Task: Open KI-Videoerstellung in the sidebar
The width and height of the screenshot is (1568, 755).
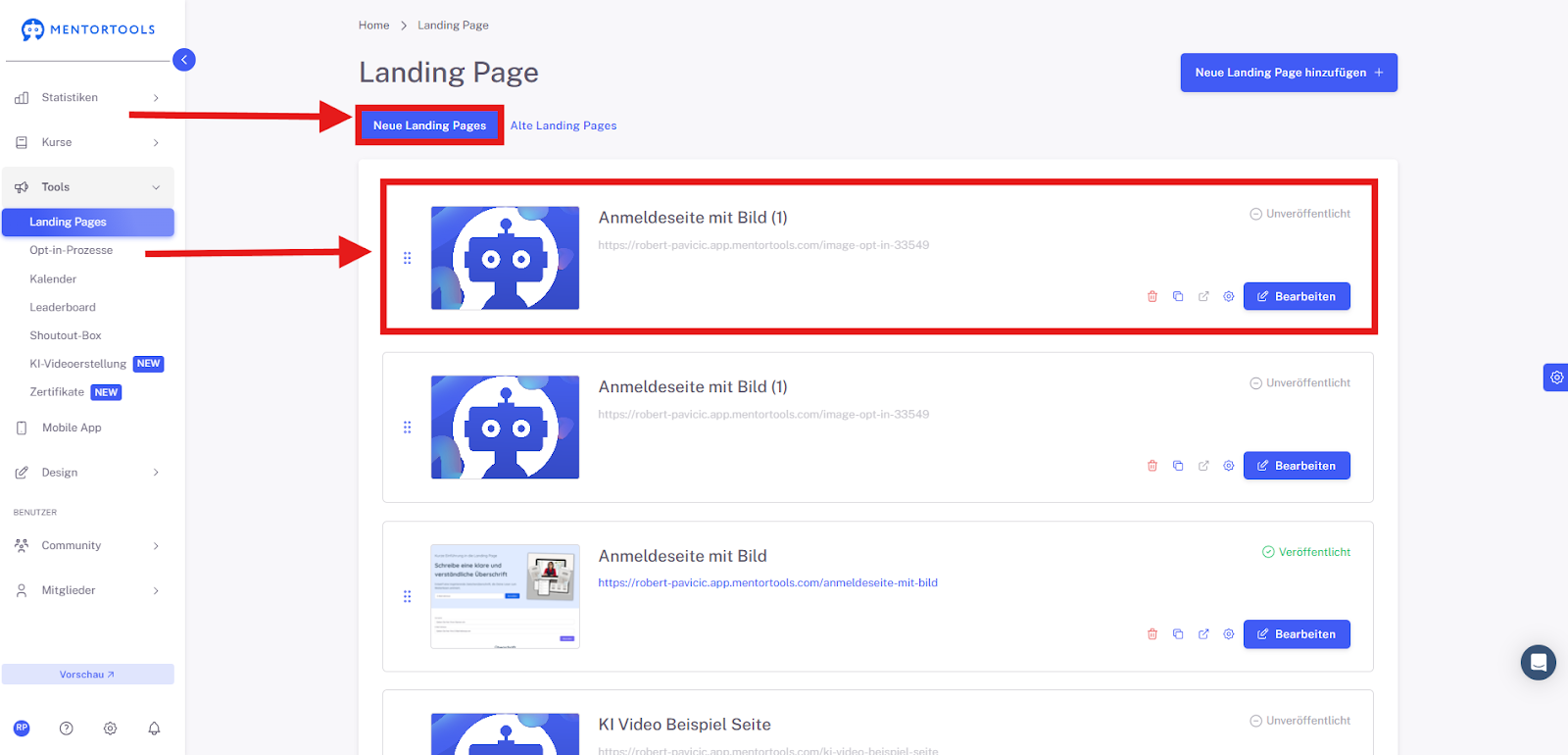Action: [78, 364]
